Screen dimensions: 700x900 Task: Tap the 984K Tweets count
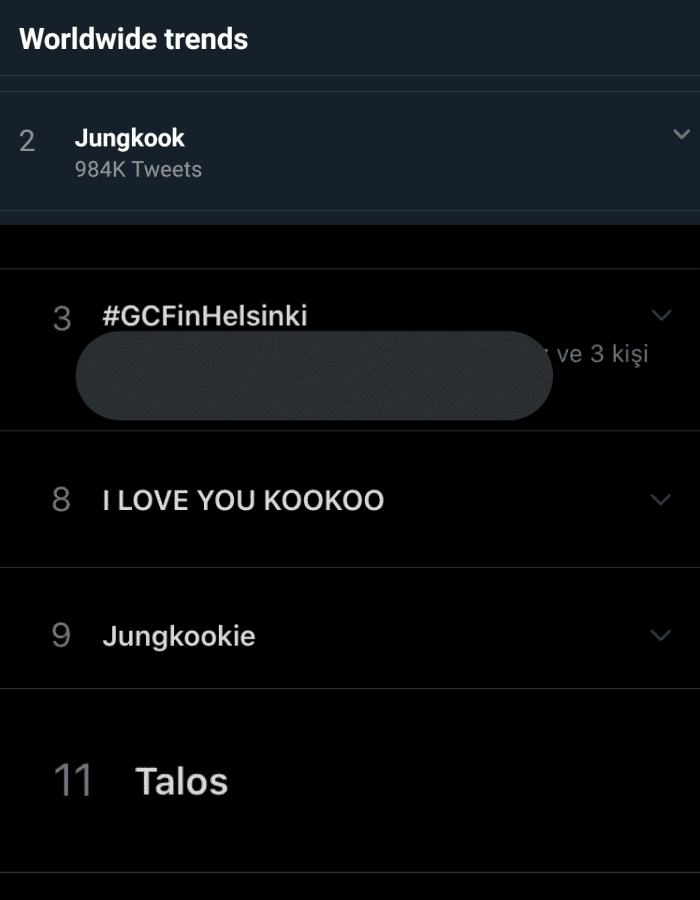(x=138, y=170)
